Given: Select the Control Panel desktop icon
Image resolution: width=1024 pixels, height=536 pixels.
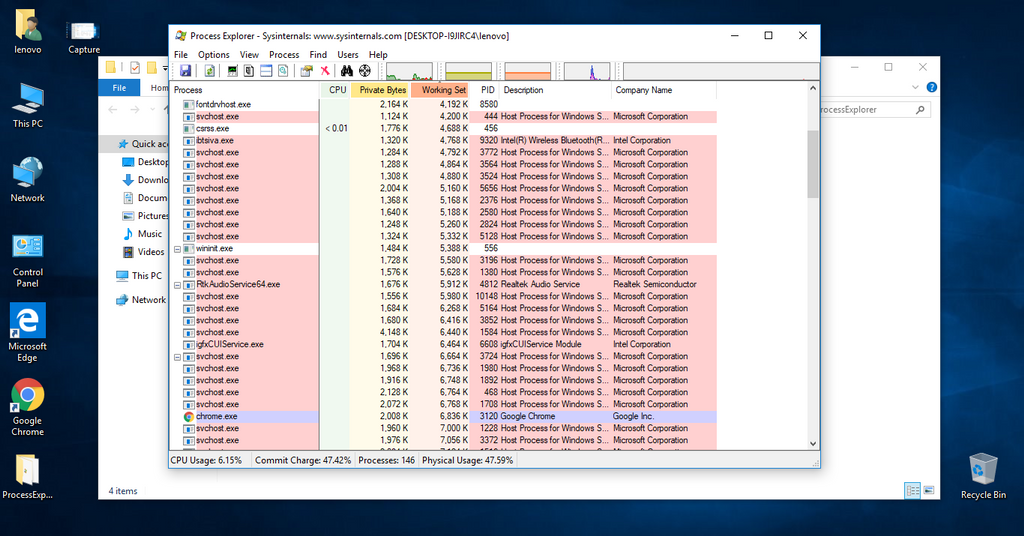Looking at the screenshot, I should coord(27,260).
